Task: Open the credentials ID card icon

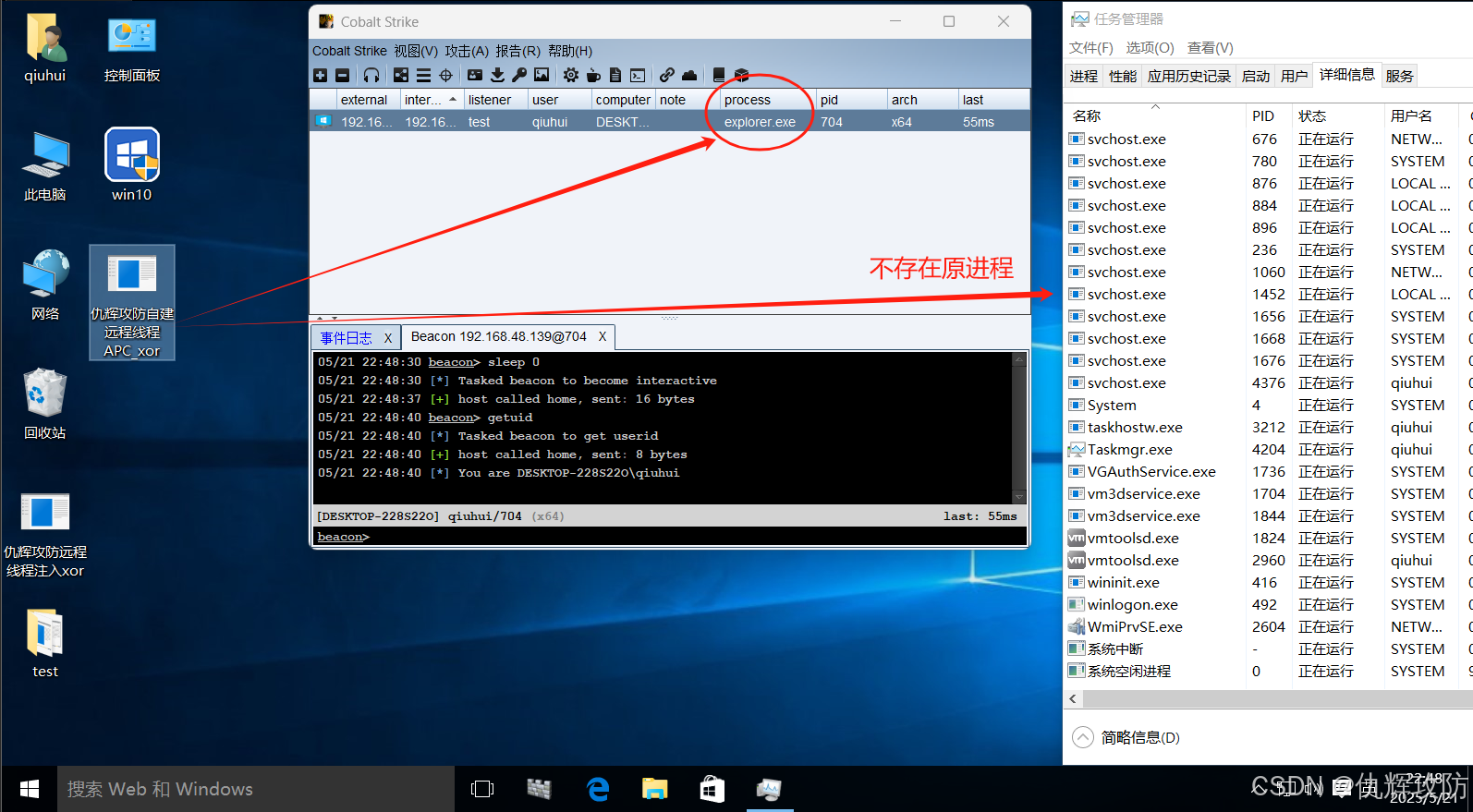Action: point(475,76)
